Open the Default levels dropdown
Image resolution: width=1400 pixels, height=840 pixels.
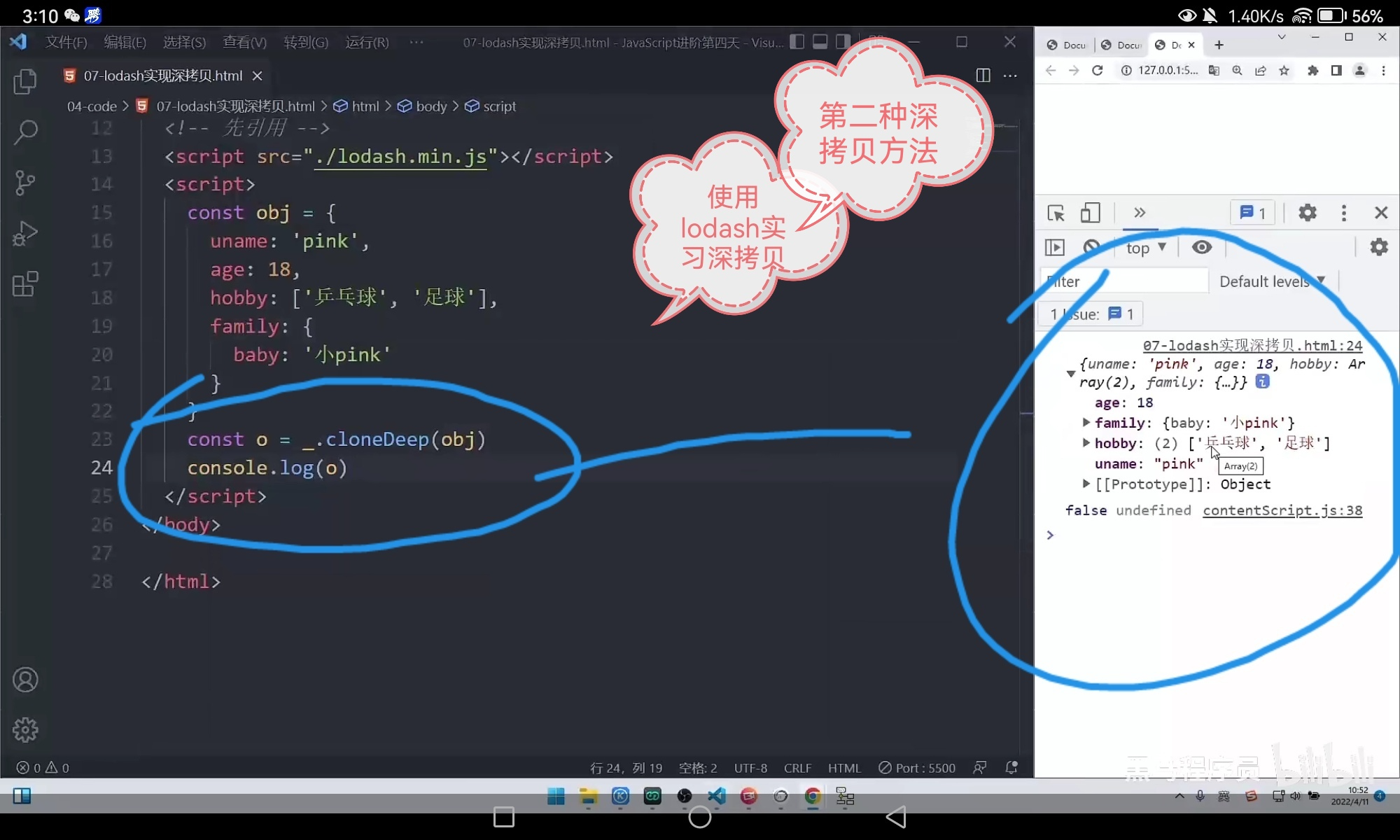1272,281
